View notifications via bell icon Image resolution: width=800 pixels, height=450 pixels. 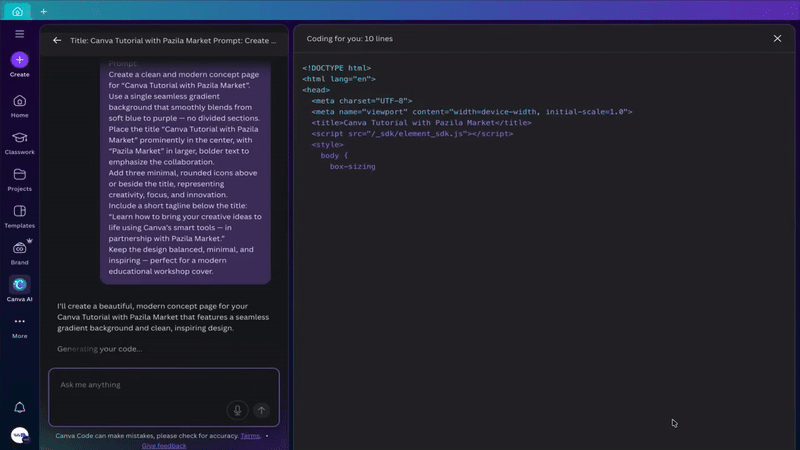coord(19,407)
